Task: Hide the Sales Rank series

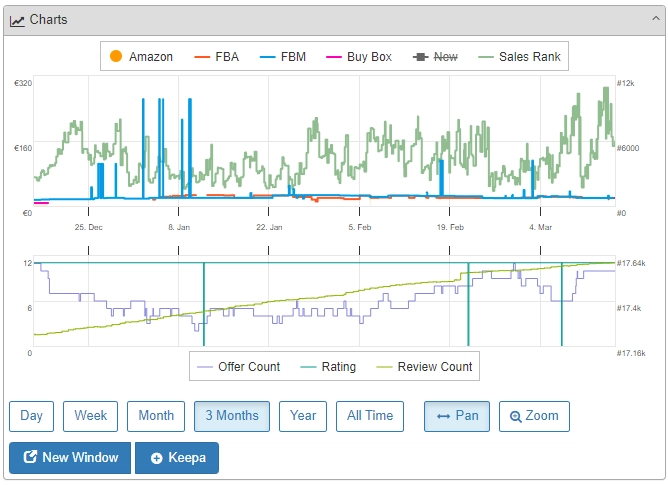Action: pyautogui.click(x=519, y=57)
